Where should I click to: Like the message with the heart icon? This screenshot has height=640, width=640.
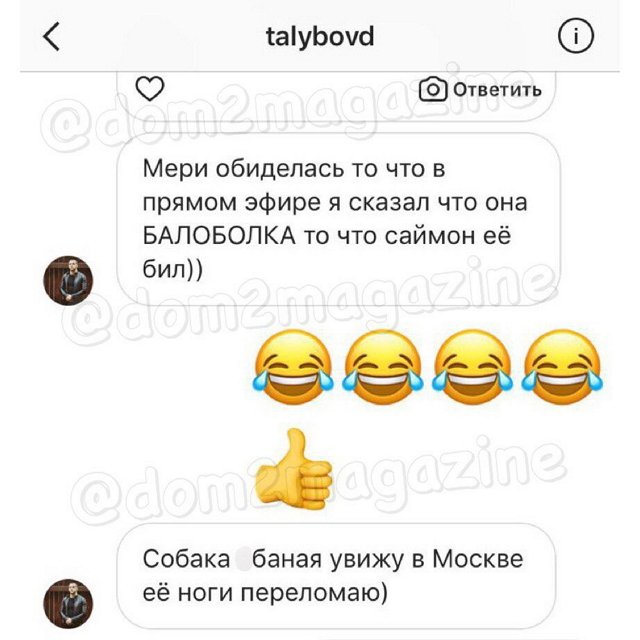[x=150, y=88]
